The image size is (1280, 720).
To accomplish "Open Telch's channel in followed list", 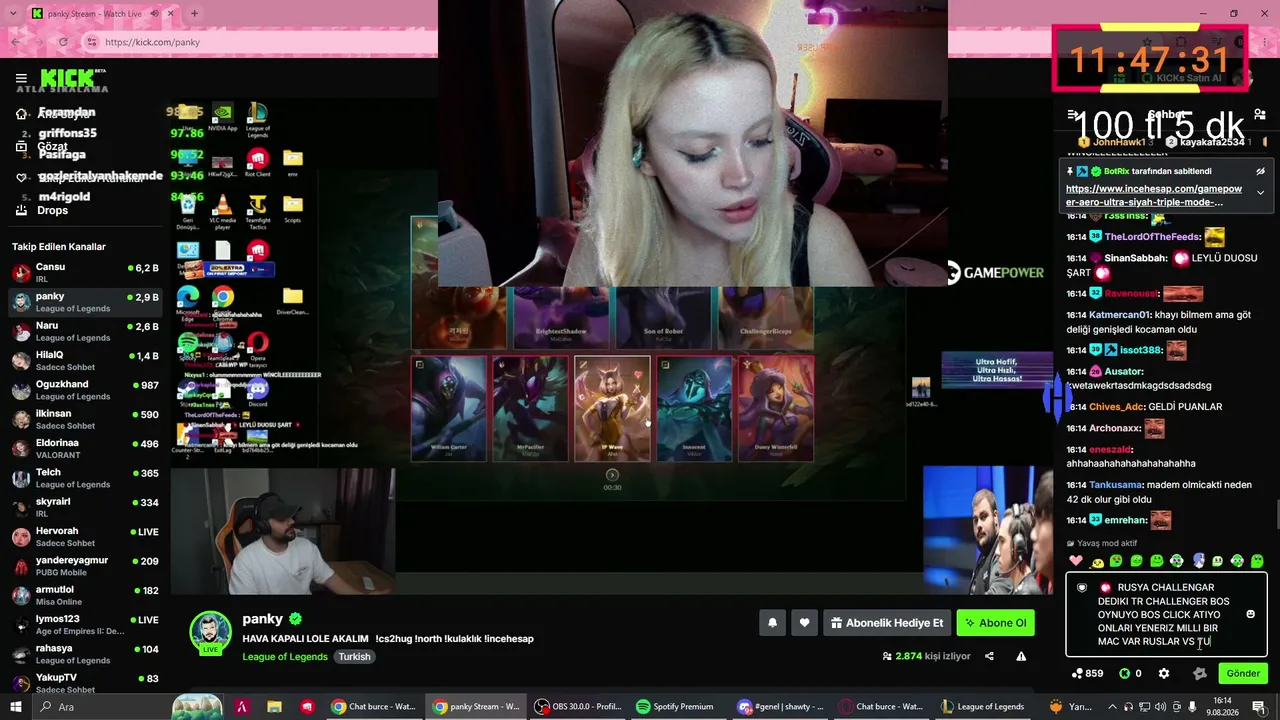I will click(x=85, y=478).
